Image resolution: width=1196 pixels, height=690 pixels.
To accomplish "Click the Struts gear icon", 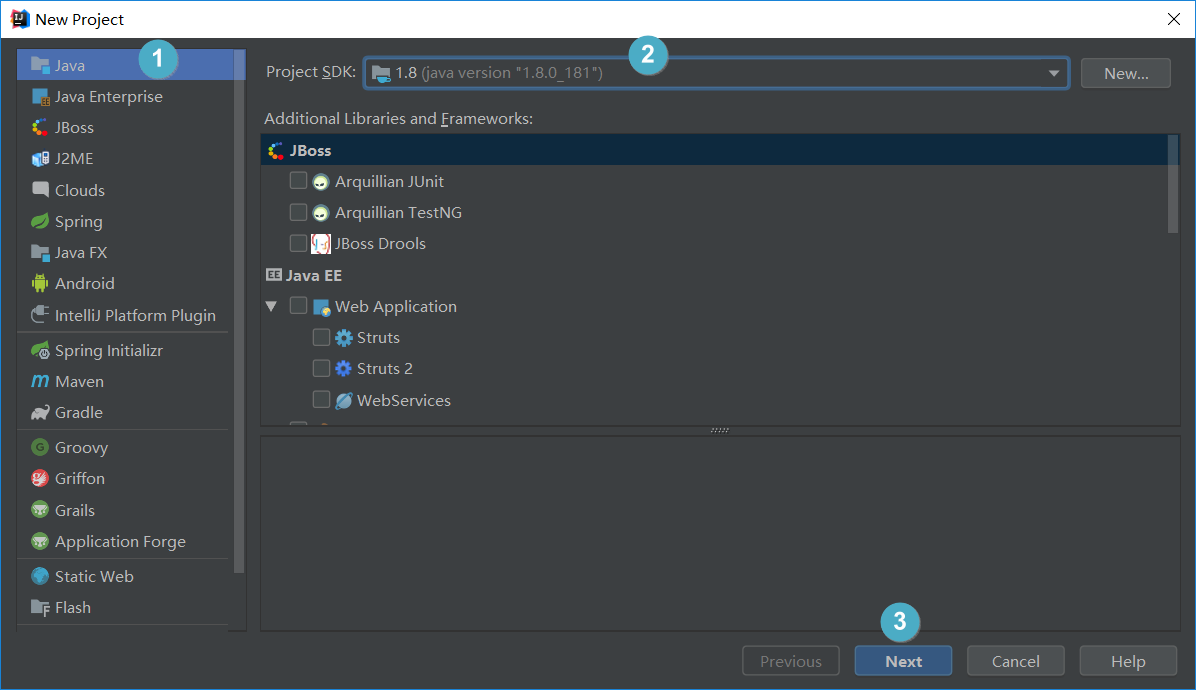I will [x=344, y=338].
